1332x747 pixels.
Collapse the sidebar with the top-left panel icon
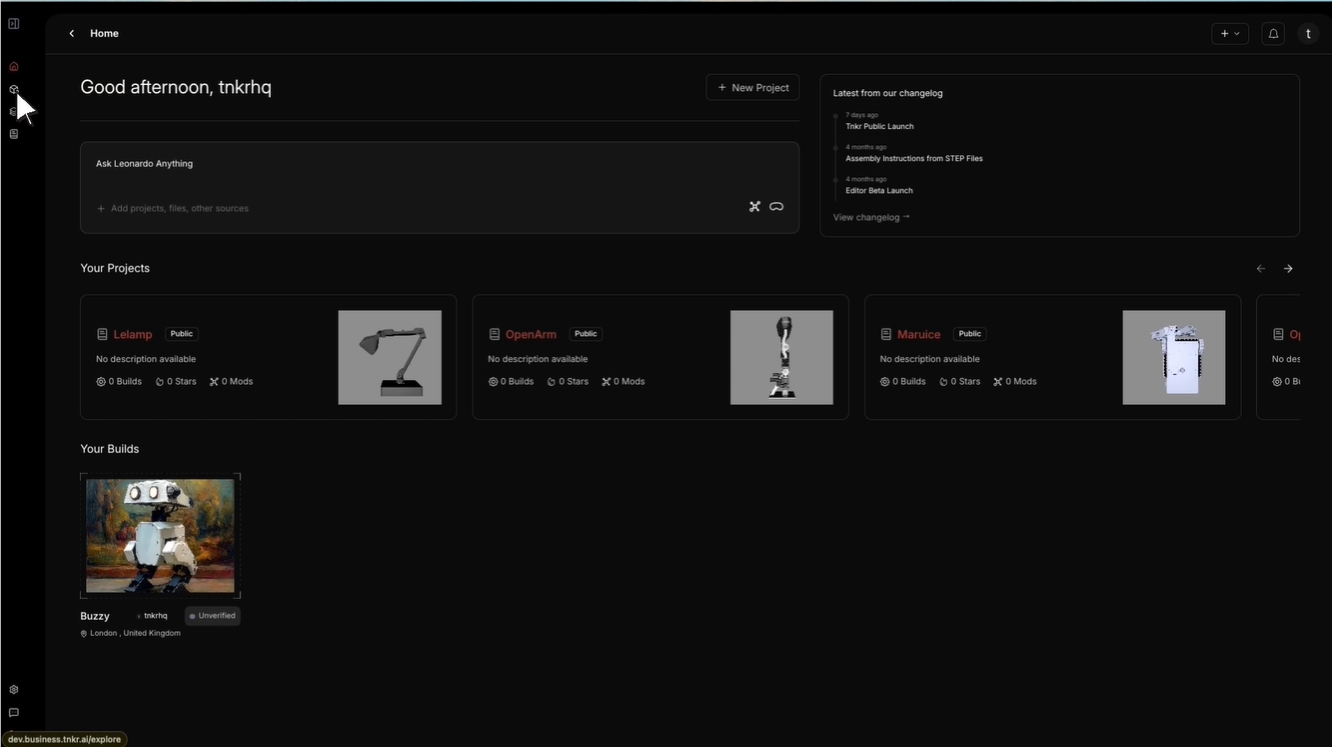pyautogui.click(x=14, y=23)
